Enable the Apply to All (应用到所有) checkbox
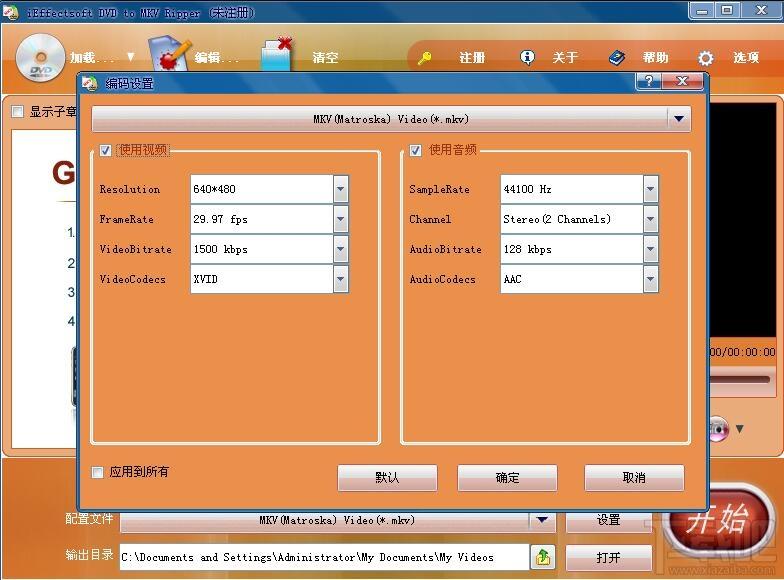Screen dimensions: 784x580 click(98, 472)
